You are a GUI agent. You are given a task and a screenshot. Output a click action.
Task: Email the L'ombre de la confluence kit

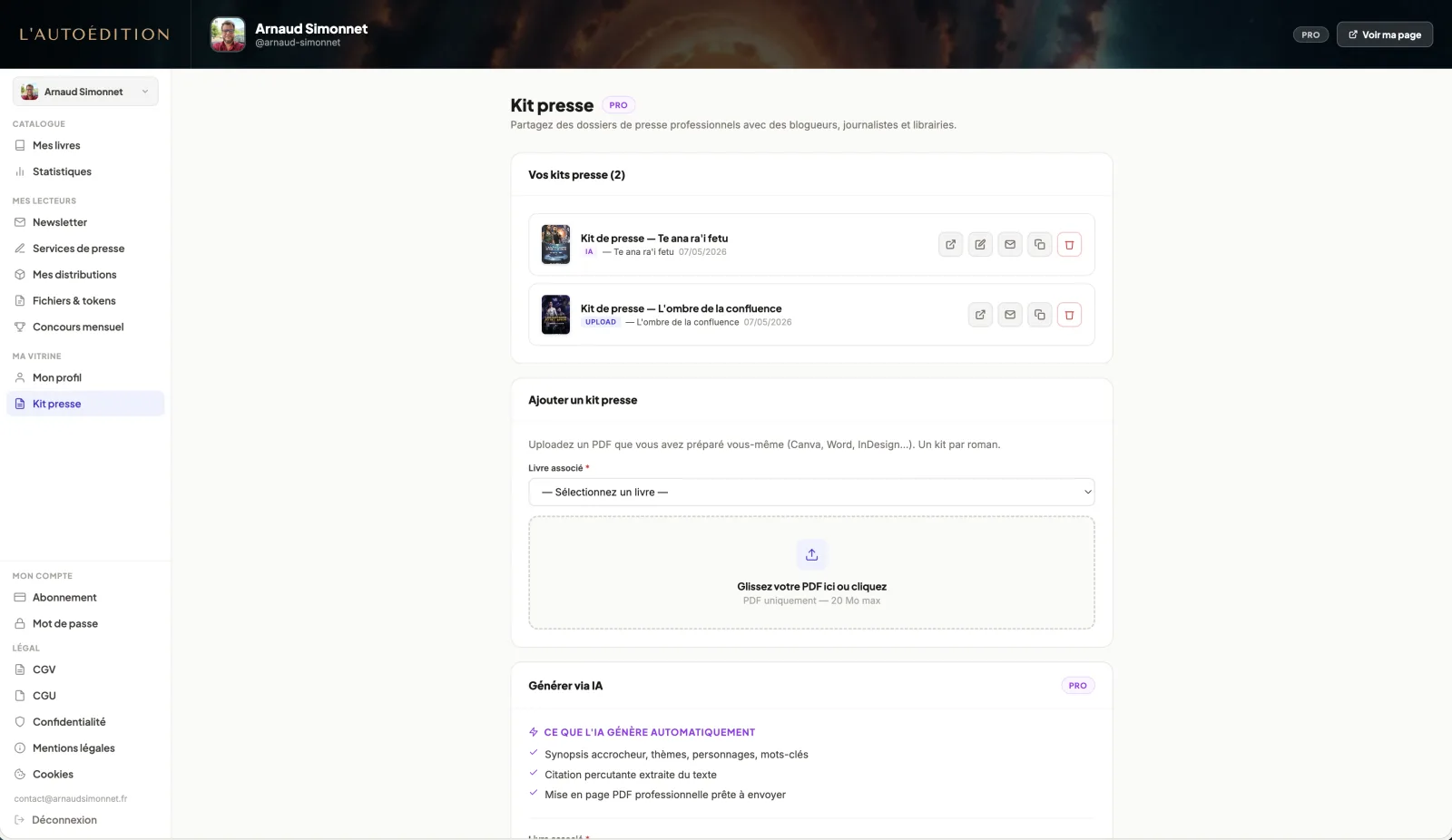(1010, 315)
